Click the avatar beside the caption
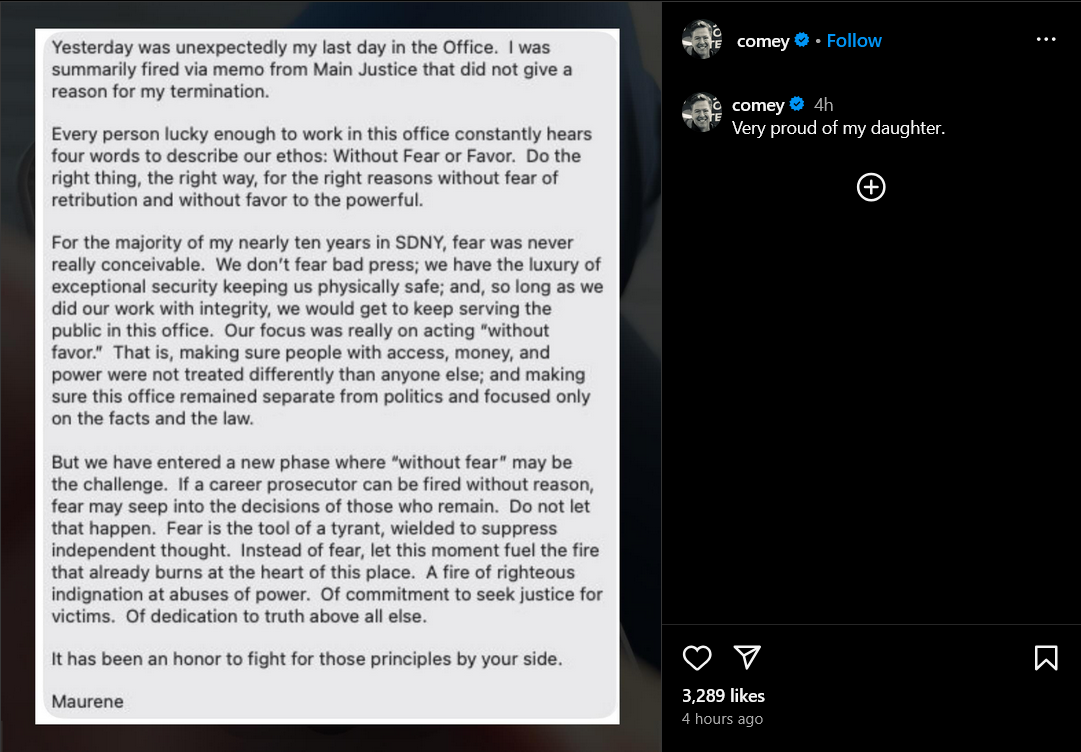 (x=701, y=112)
